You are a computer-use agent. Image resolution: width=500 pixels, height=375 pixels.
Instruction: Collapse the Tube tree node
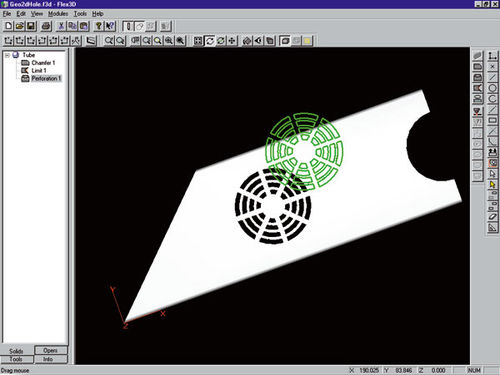tap(7, 55)
